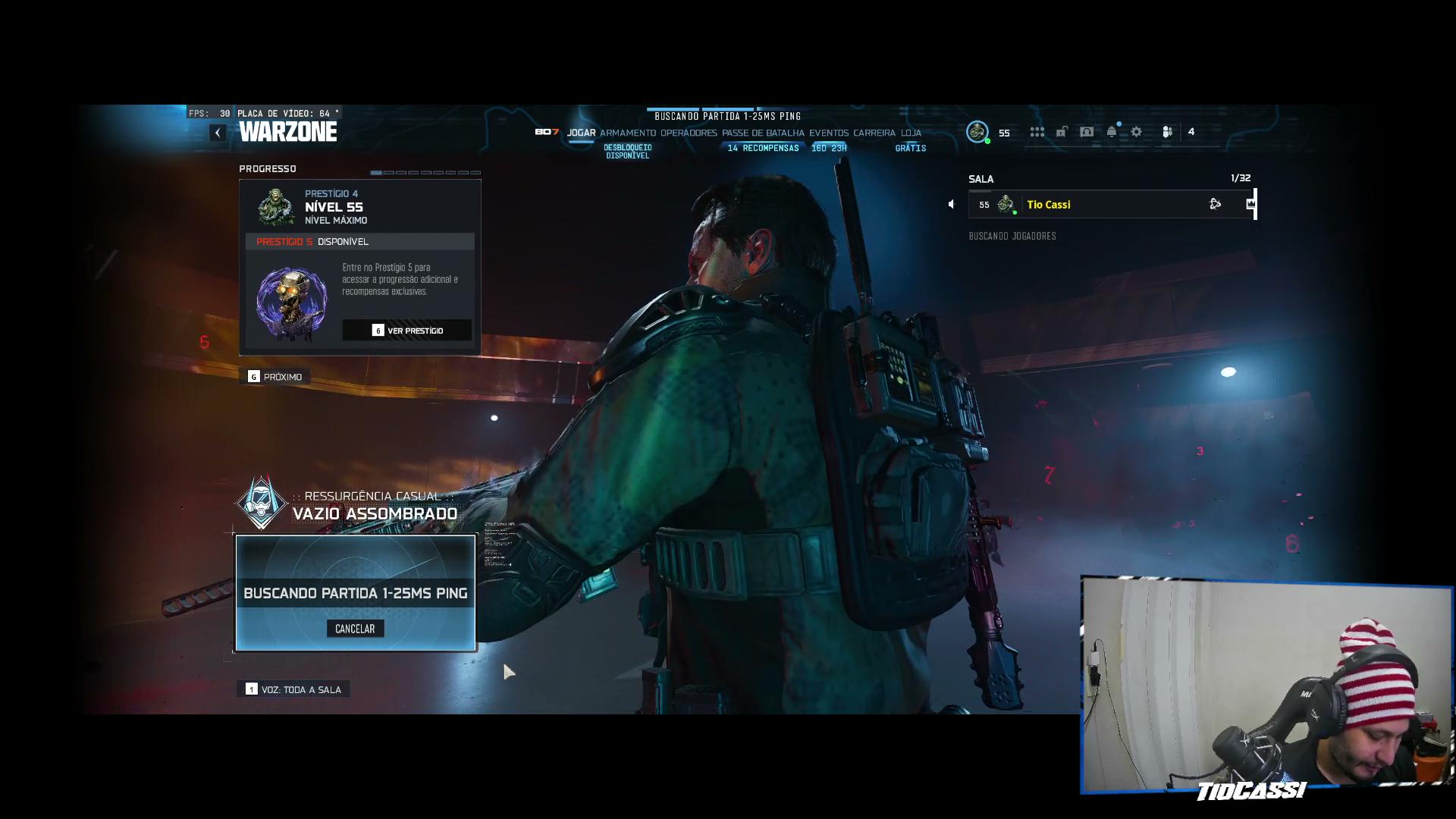Open the friends social icon
Viewport: 1456px width, 819px height.
pyautogui.click(x=1168, y=132)
